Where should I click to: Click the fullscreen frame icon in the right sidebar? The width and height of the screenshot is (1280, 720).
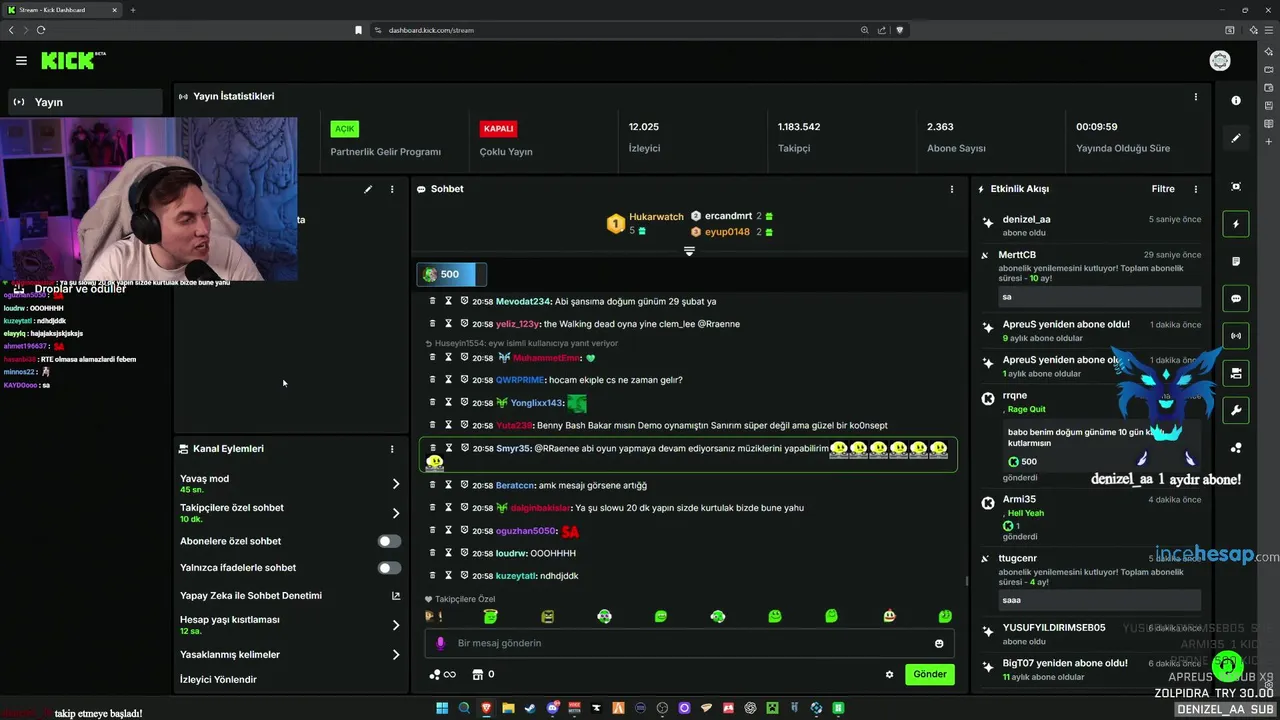point(1236,187)
